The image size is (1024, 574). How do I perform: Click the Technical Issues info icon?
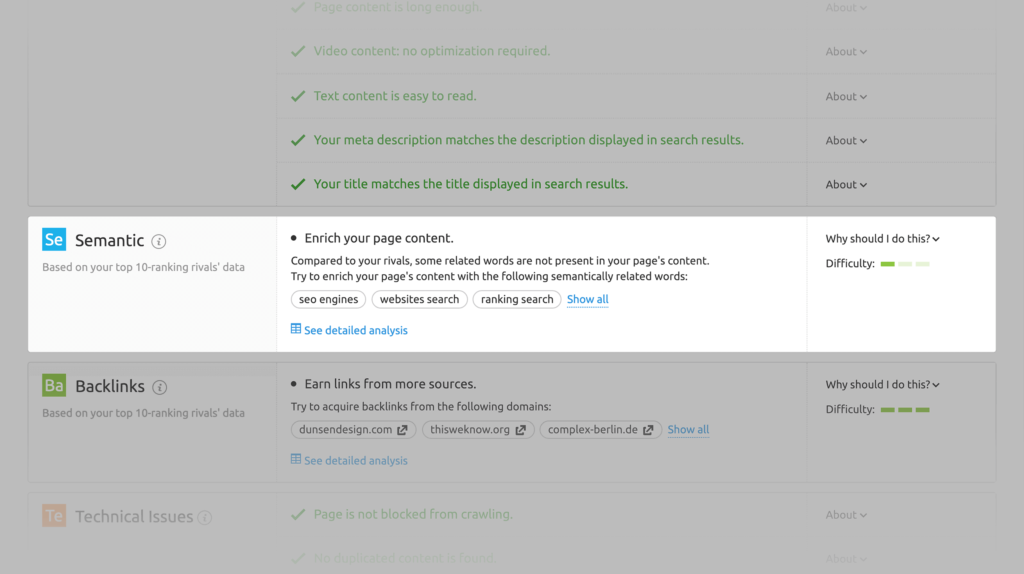click(205, 517)
